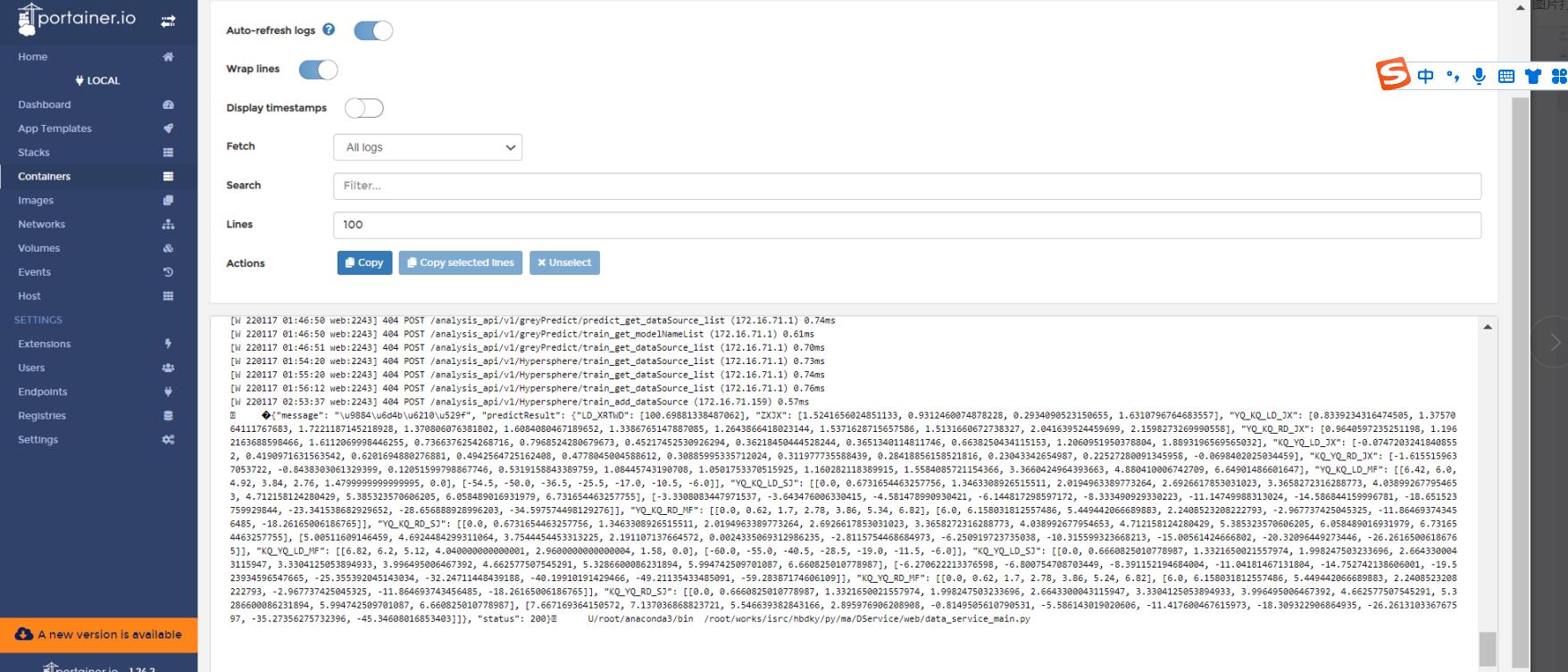This screenshot has height=672, width=1568.
Task: Click the Unselect button
Action: pyautogui.click(x=564, y=262)
